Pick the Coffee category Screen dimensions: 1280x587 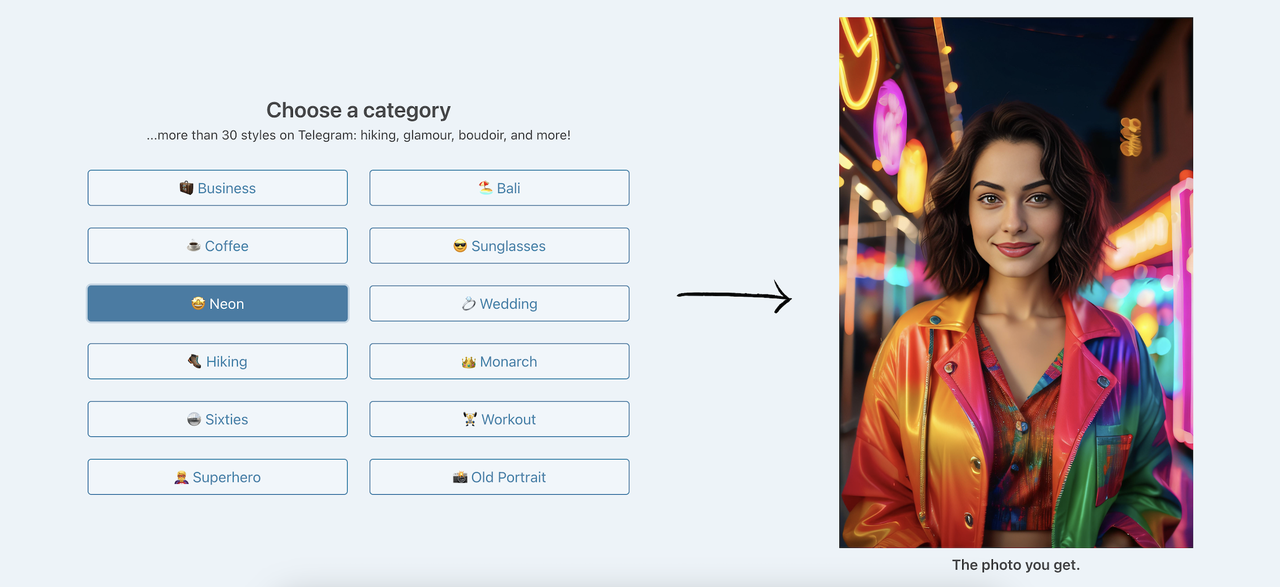point(218,246)
